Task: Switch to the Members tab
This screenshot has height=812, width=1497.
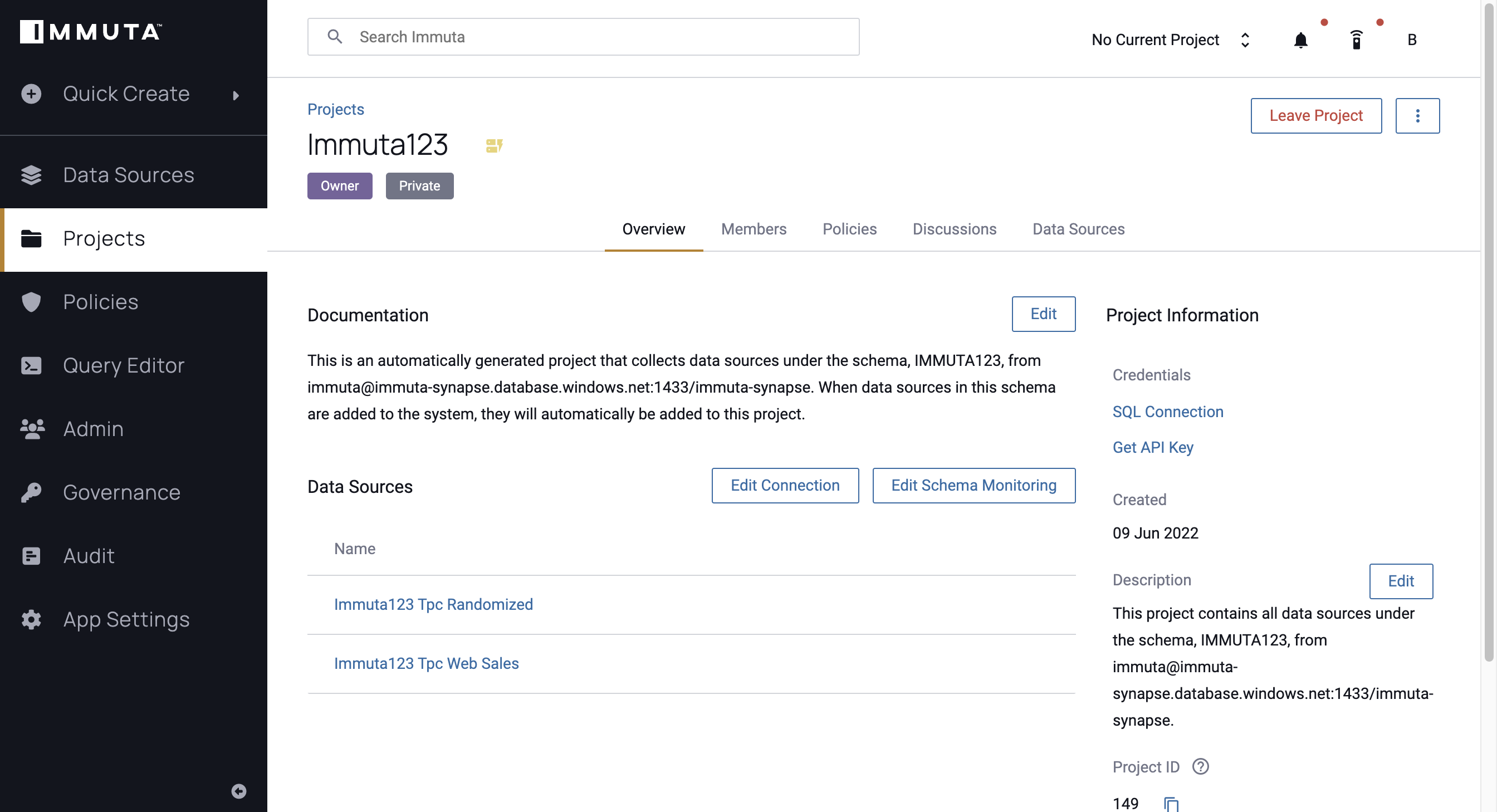Action: click(x=754, y=229)
